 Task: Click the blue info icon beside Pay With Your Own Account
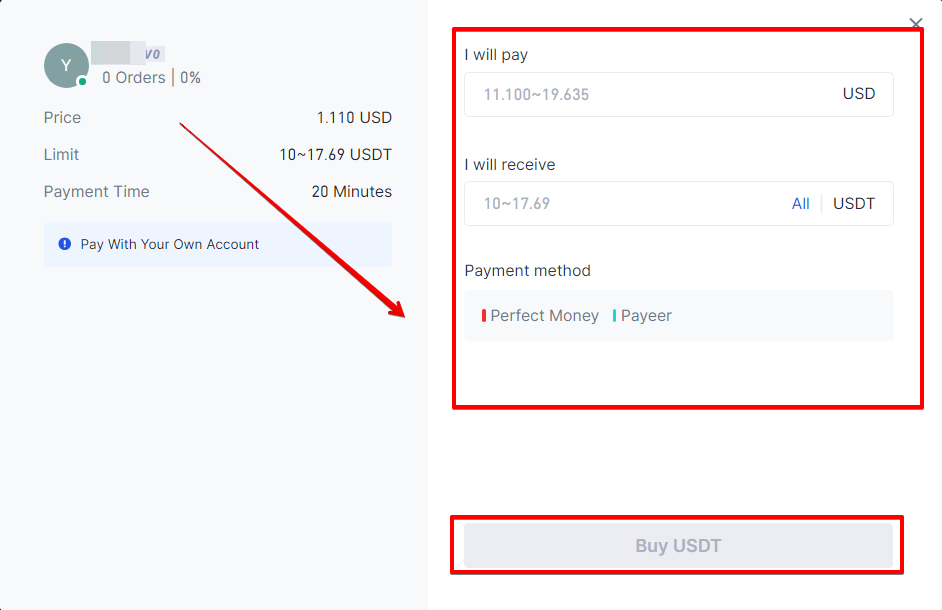coord(64,244)
